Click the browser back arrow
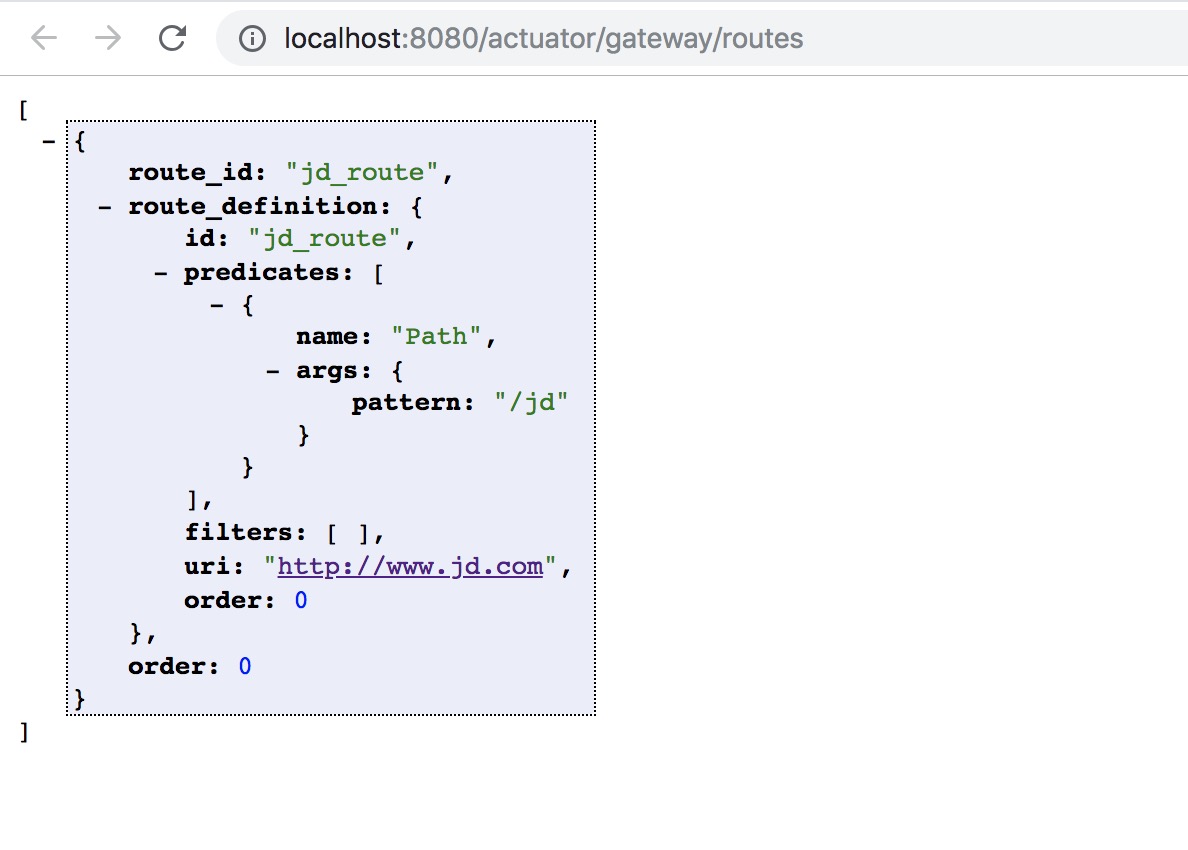1188x850 pixels. (x=44, y=38)
